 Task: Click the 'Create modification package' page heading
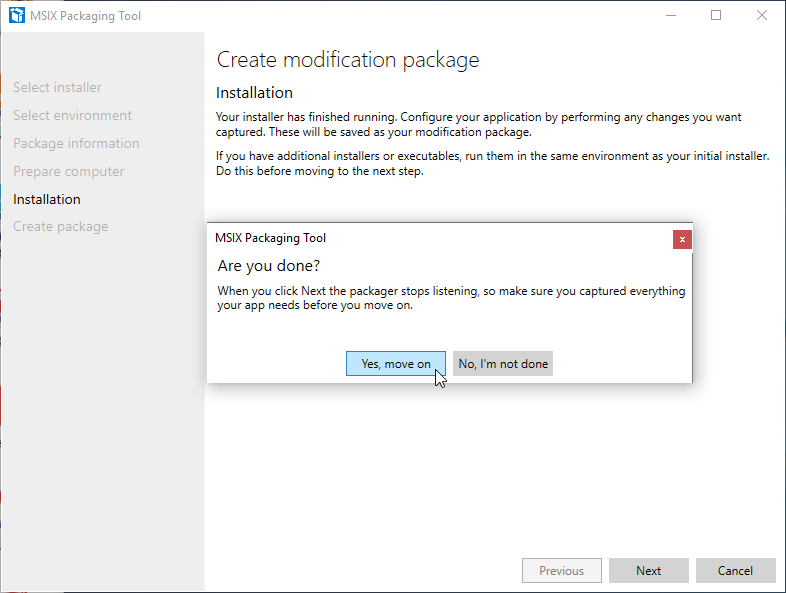pos(348,60)
